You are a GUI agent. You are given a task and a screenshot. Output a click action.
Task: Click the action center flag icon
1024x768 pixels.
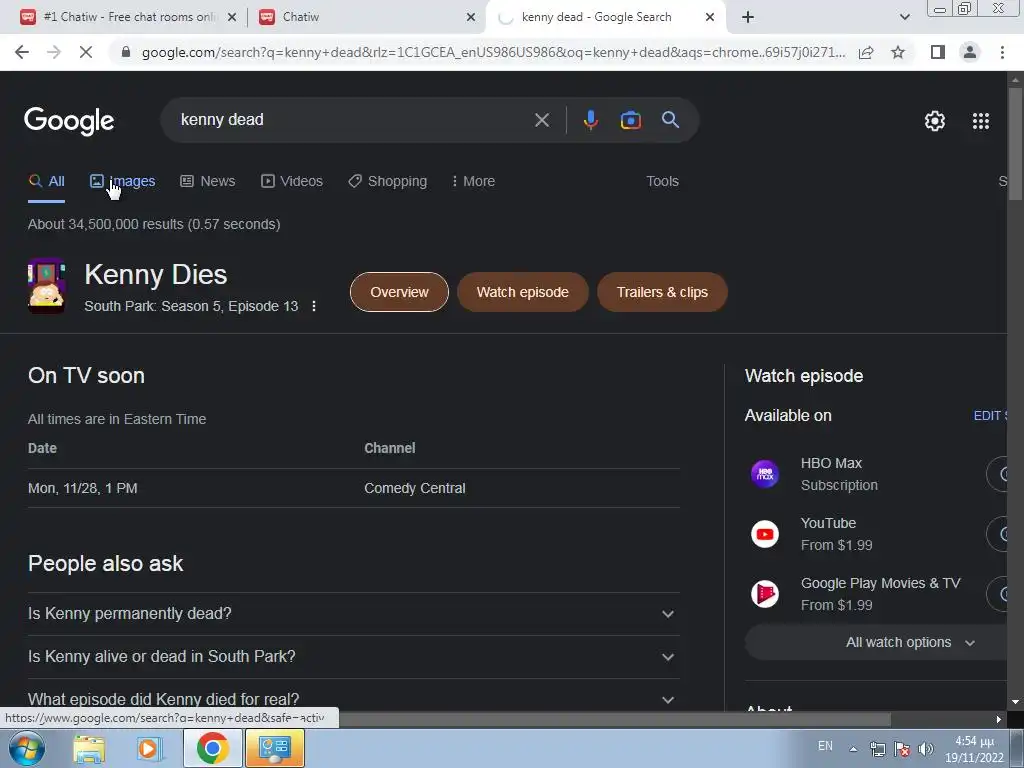902,749
